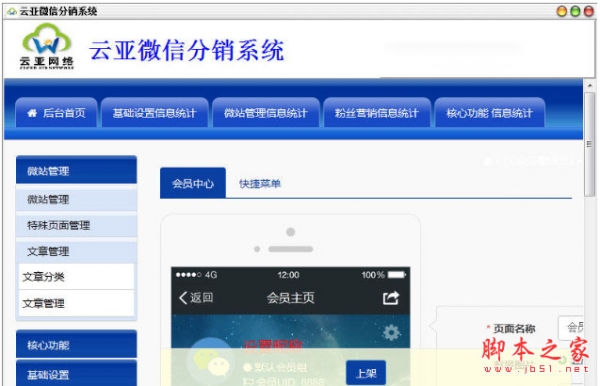Click the gear settings icon in member page
600x386 pixels.
(x=391, y=332)
